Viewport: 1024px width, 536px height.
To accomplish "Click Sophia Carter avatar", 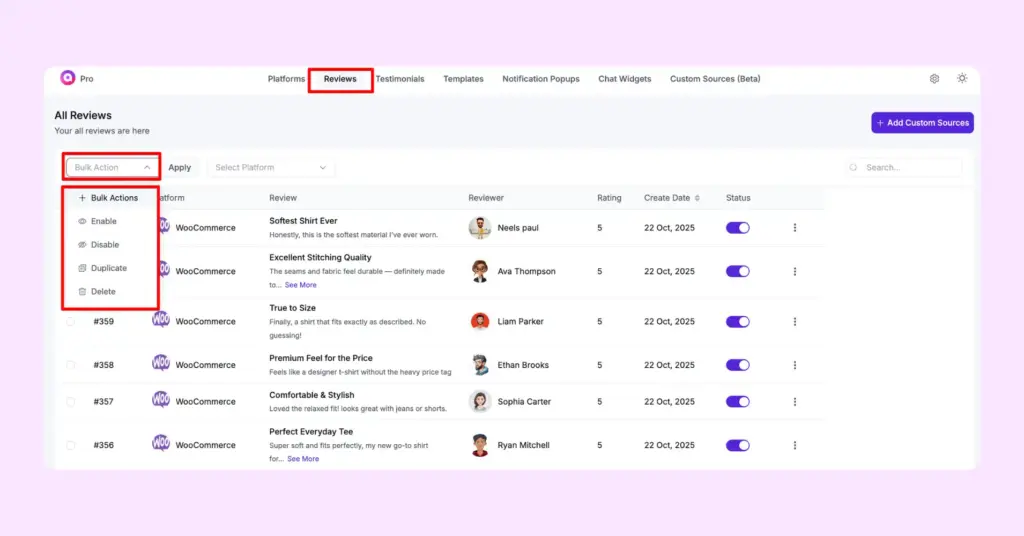I will [x=480, y=402].
